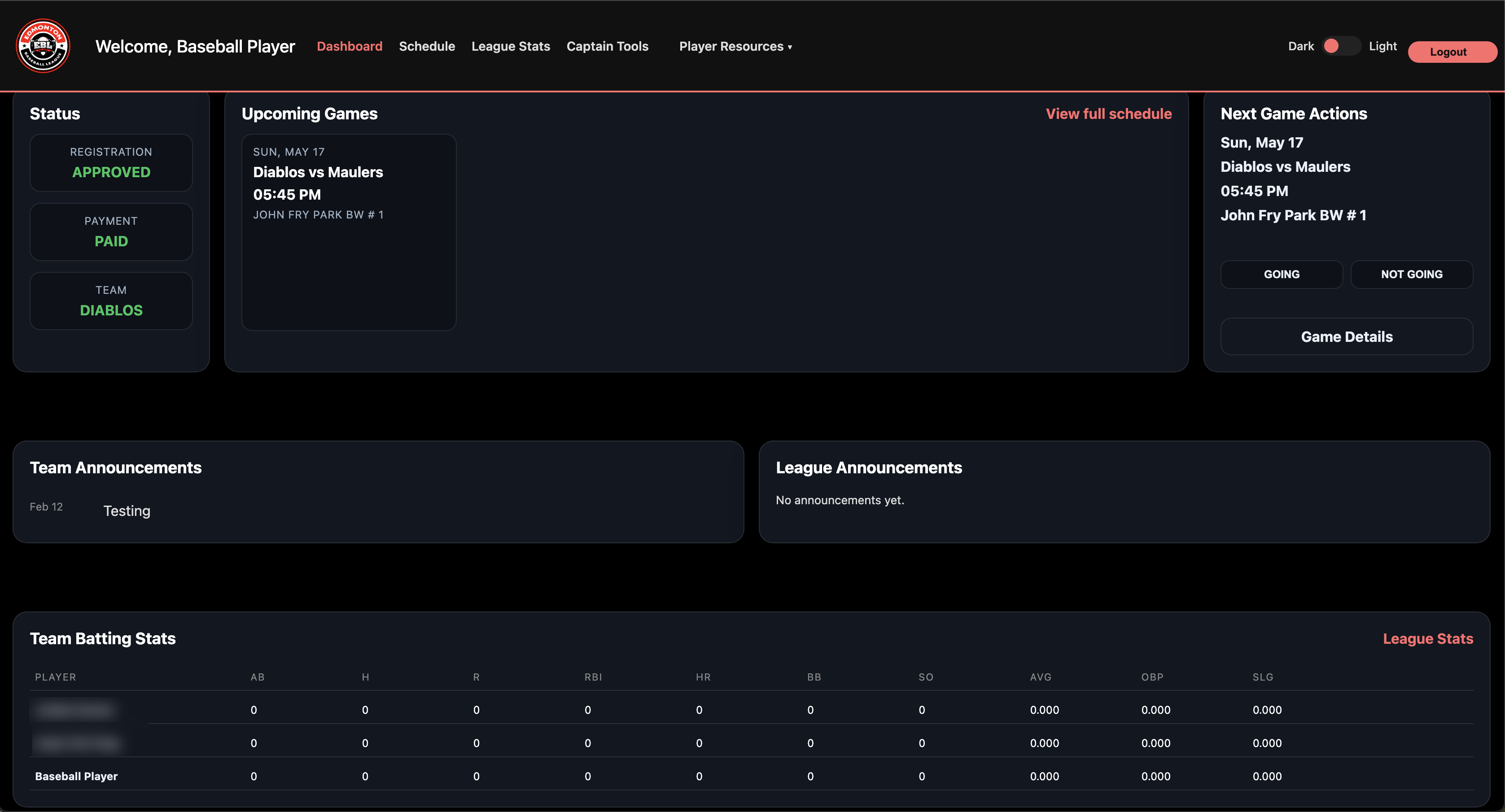Click the PAYMENT PAID status card
1505x812 pixels.
point(111,232)
